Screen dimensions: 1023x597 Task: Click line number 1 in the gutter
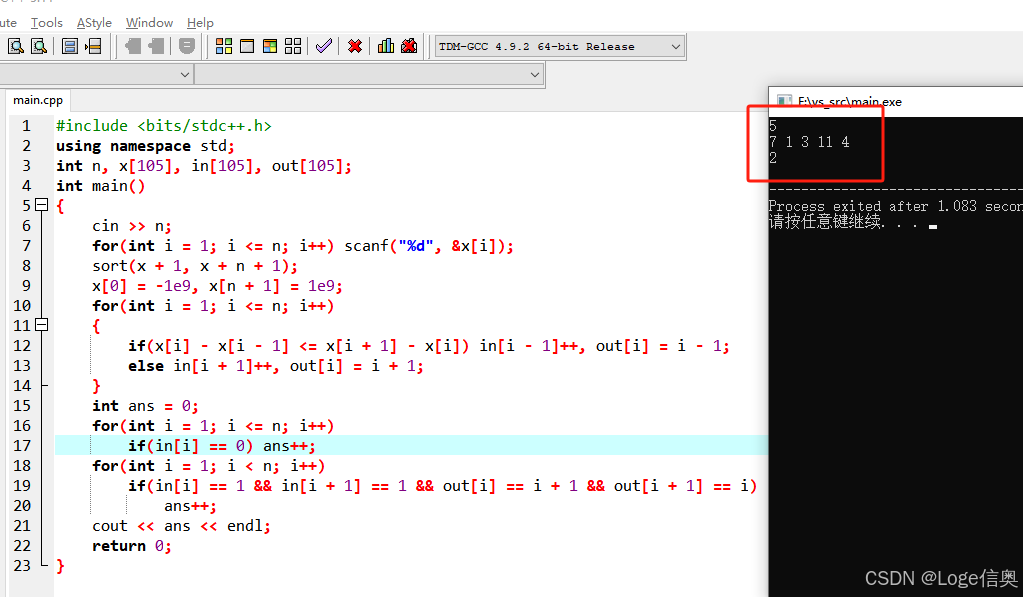pos(26,125)
